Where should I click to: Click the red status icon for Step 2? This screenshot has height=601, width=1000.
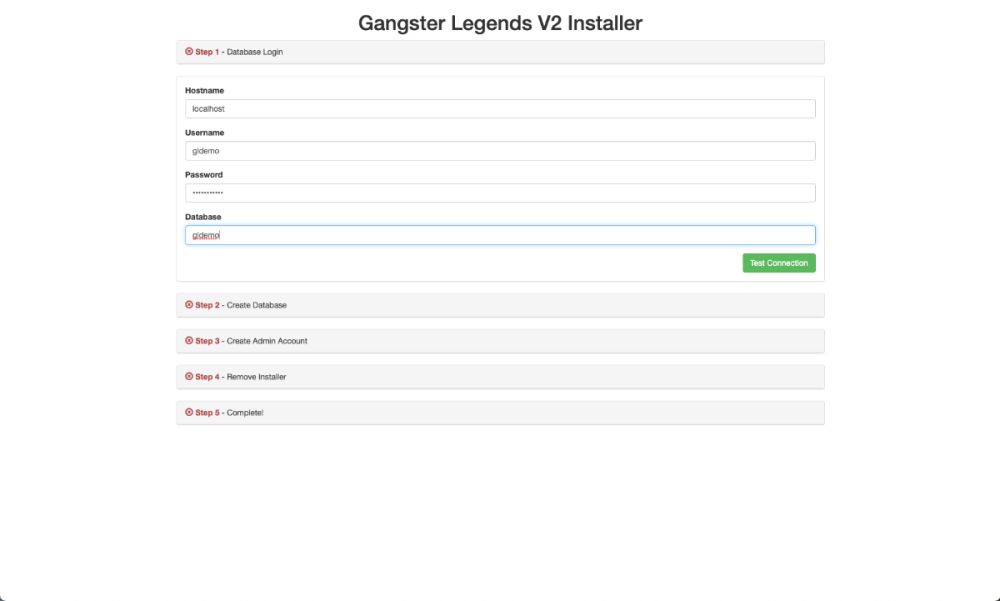(x=189, y=304)
